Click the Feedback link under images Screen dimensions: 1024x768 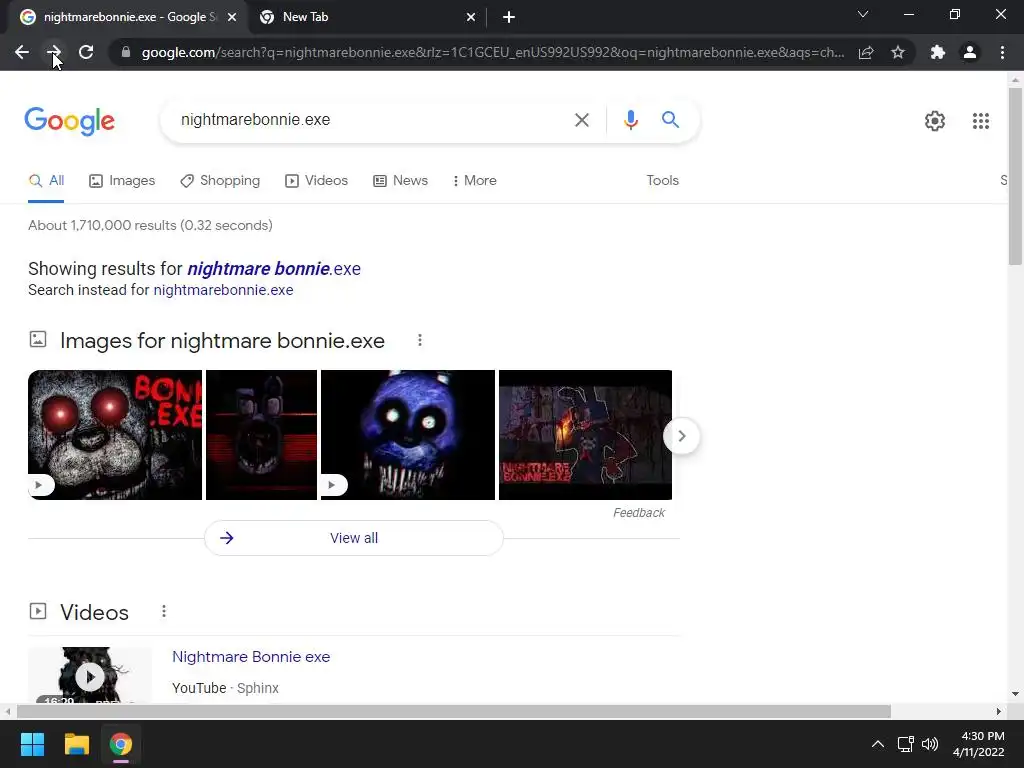pos(639,513)
